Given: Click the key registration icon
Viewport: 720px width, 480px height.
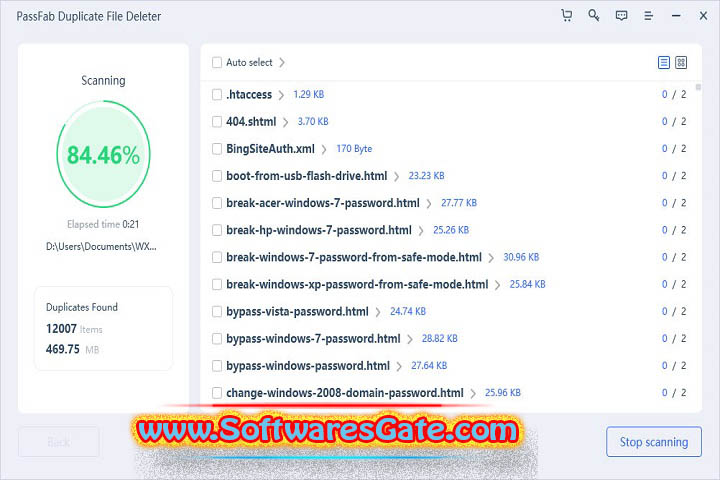Looking at the screenshot, I should click(594, 16).
